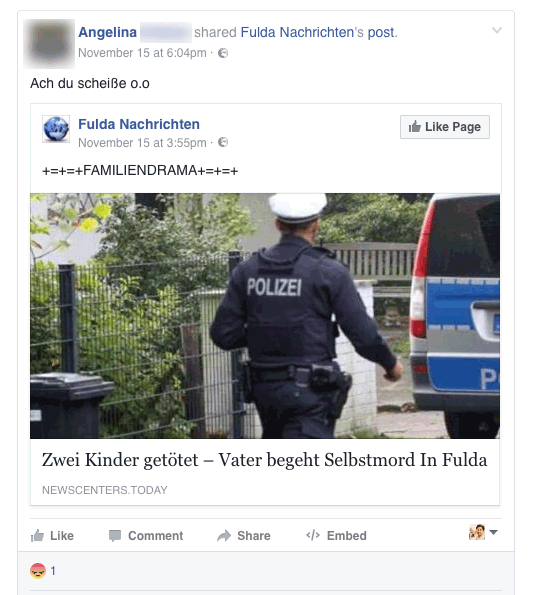Open the November 15 at 6:04pm timestamp
This screenshot has height=595, width=533.
[x=142, y=53]
